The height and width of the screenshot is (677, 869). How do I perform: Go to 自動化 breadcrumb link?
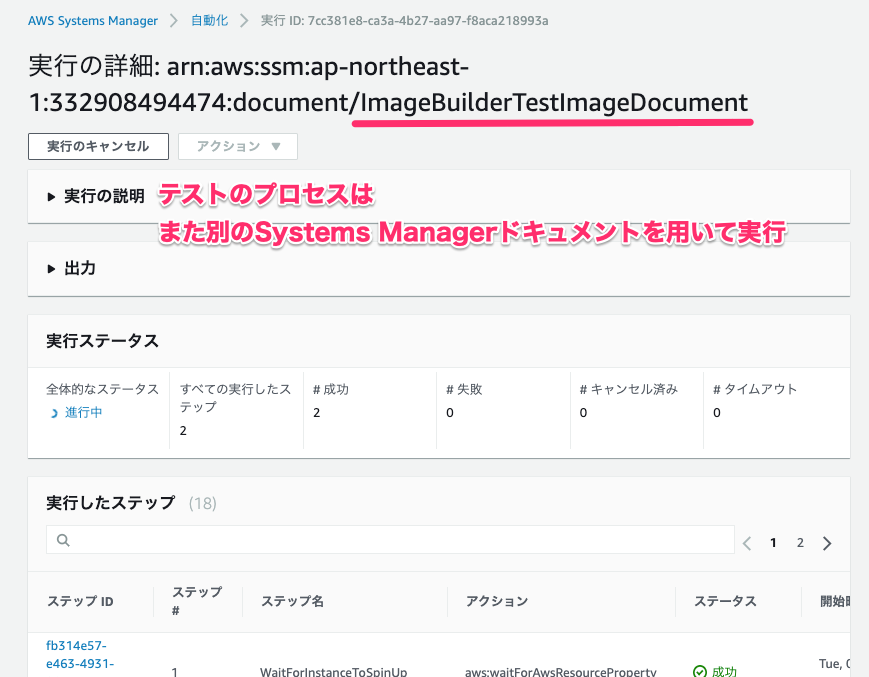(209, 20)
